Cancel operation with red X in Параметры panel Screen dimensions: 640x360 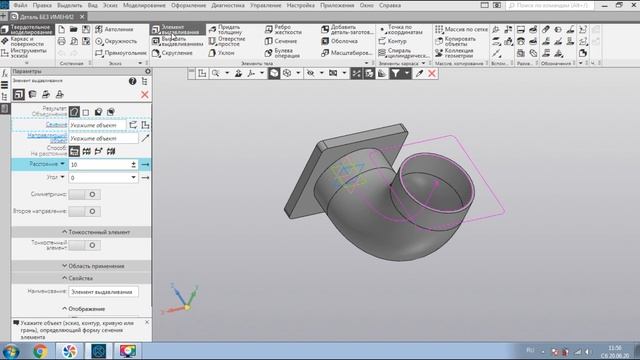pos(144,95)
